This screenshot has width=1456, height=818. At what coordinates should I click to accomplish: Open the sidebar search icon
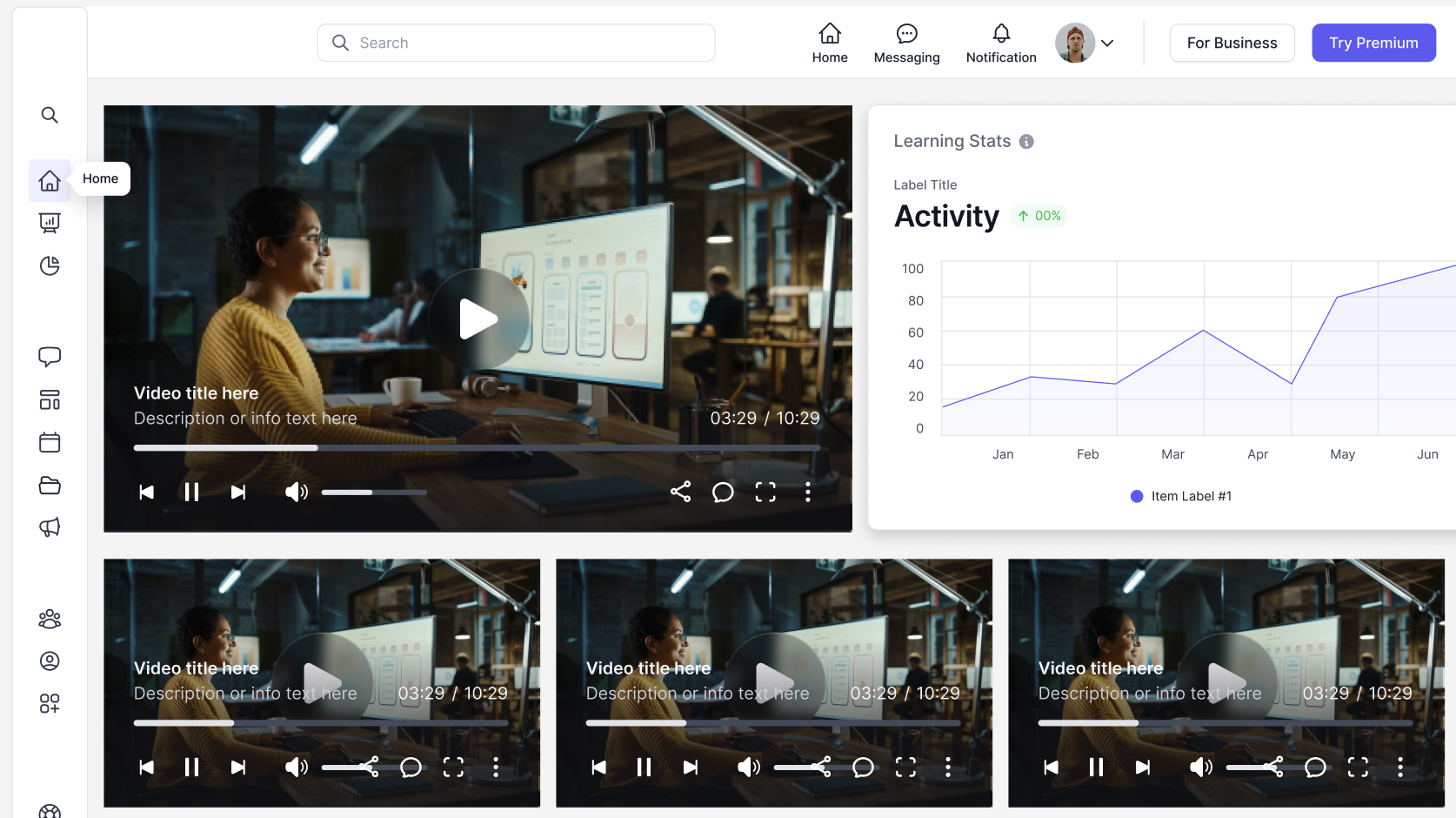point(50,115)
